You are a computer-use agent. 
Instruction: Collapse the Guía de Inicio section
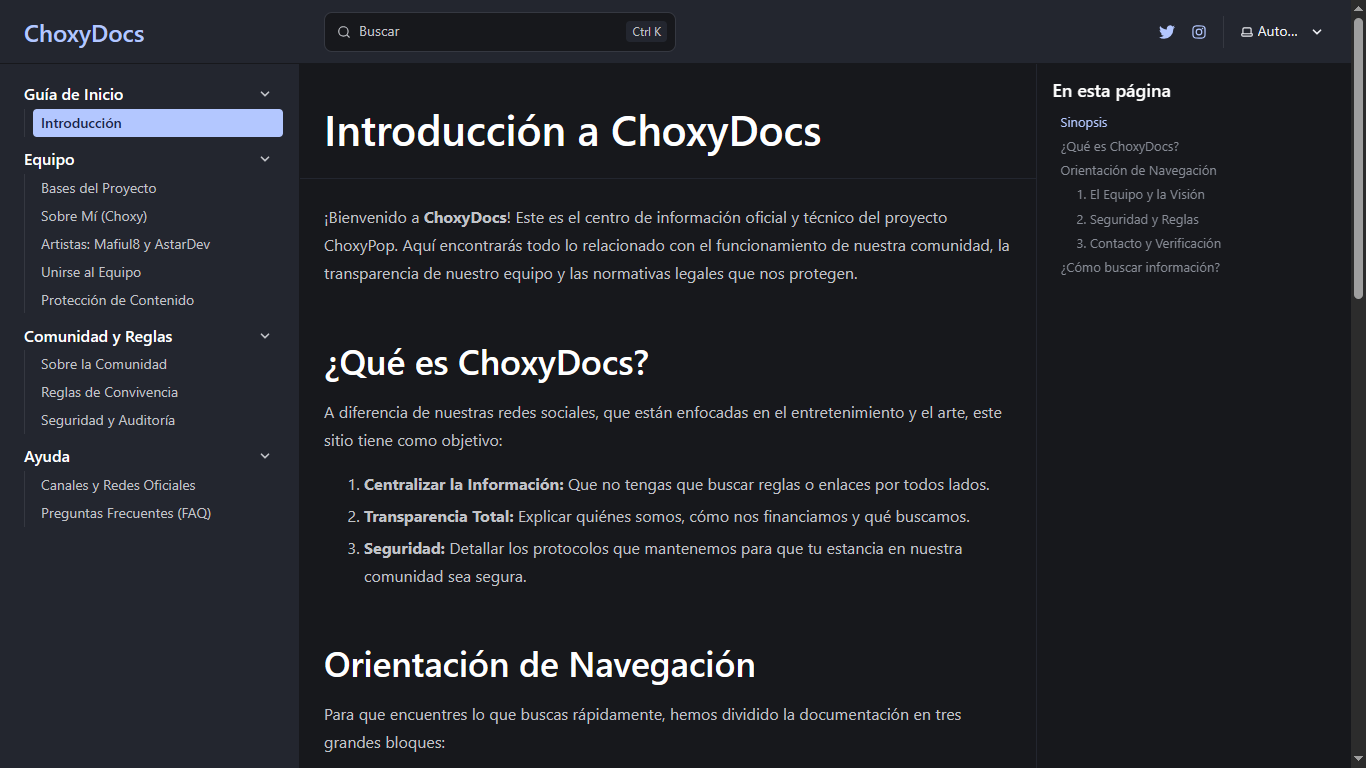264,93
